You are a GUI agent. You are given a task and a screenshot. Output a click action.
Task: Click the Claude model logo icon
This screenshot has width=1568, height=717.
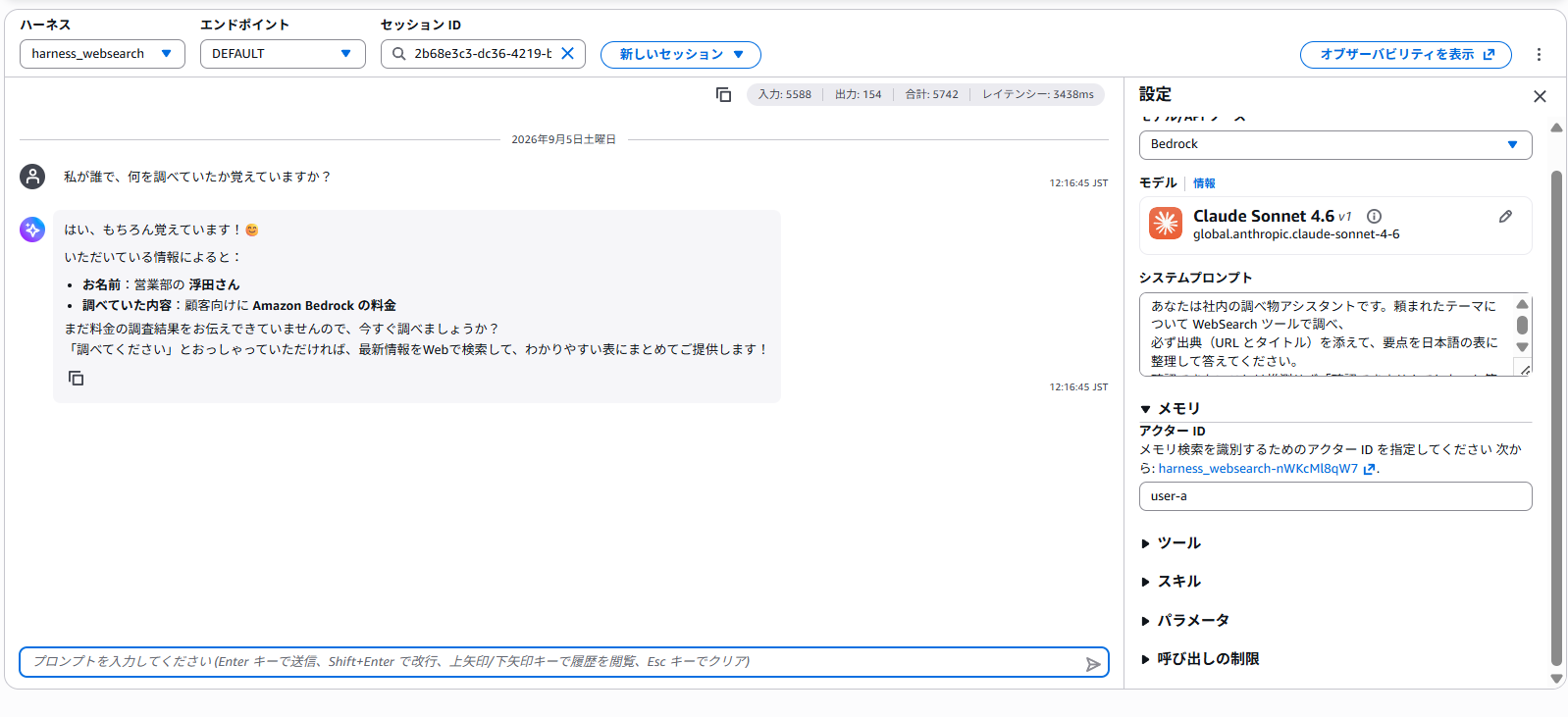point(1166,224)
